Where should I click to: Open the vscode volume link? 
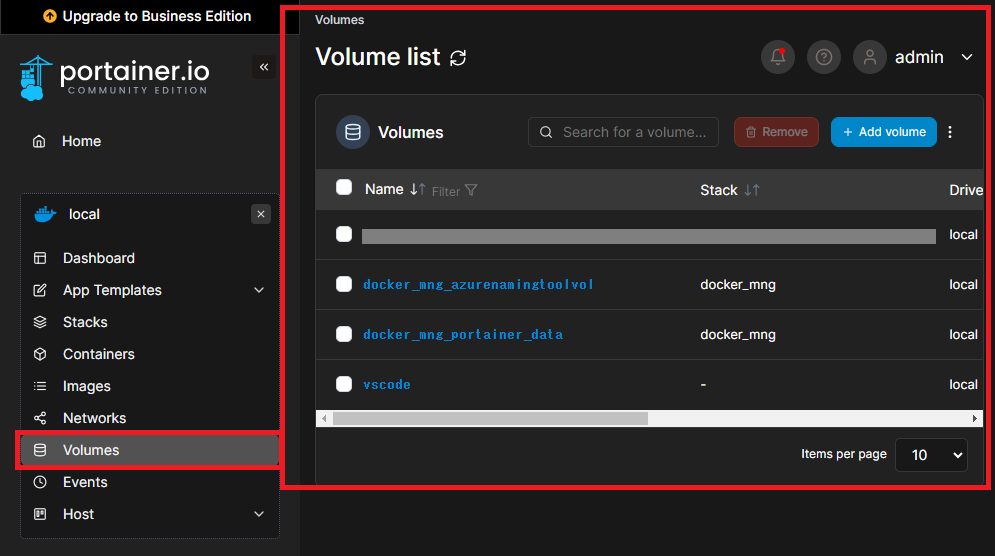386,385
